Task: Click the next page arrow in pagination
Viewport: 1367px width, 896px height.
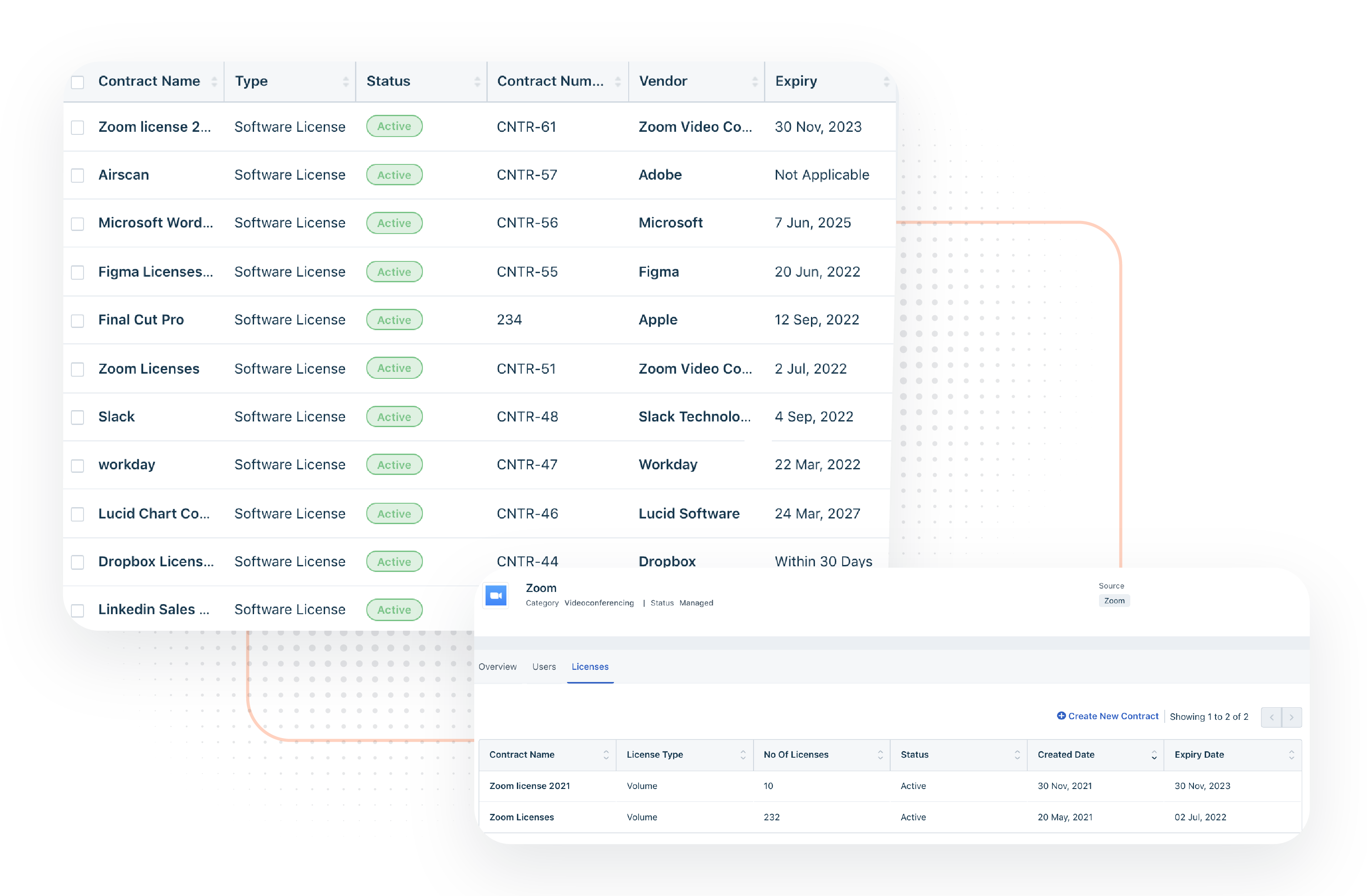Action: click(1292, 717)
